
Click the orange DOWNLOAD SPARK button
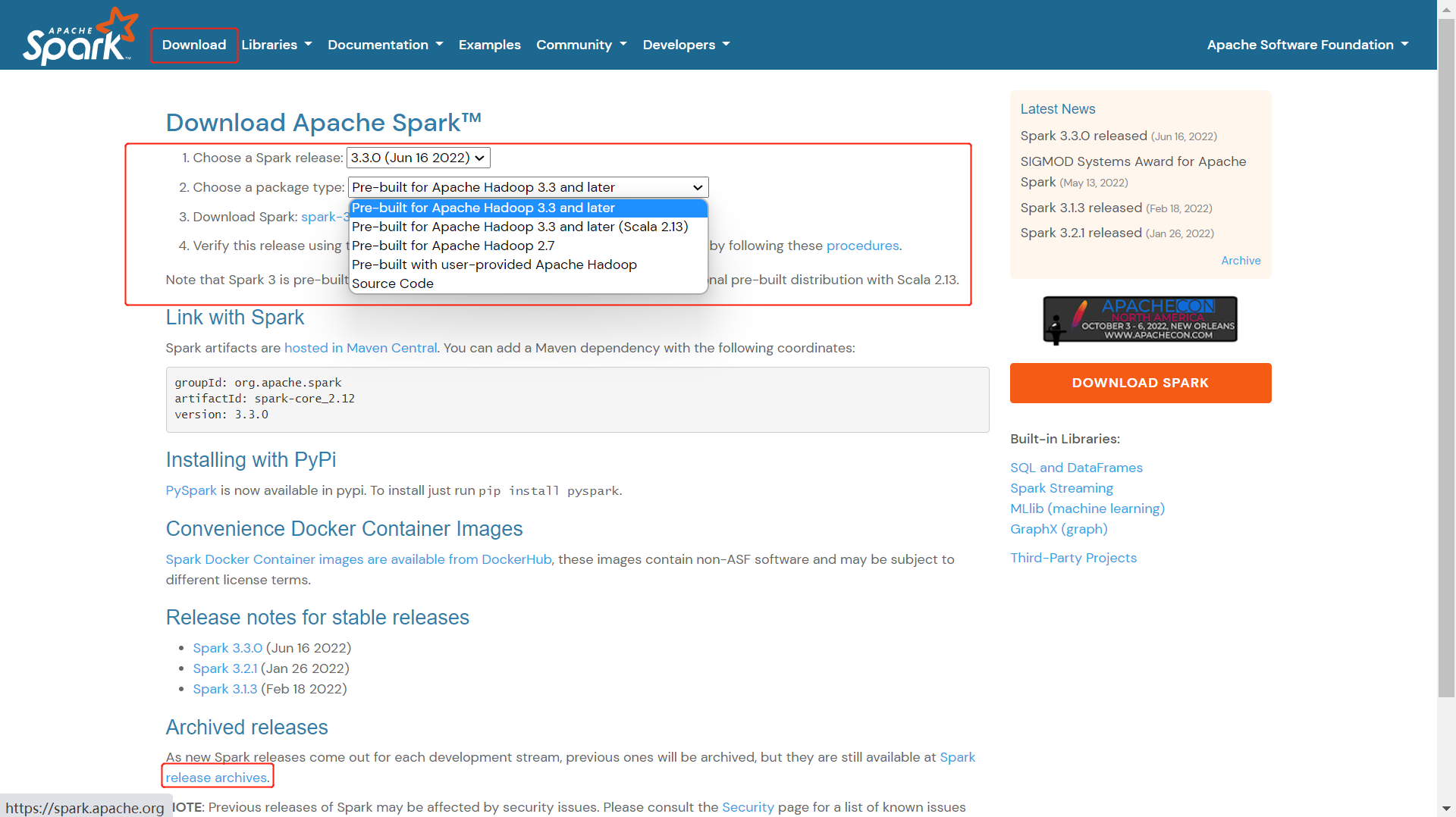click(x=1140, y=383)
